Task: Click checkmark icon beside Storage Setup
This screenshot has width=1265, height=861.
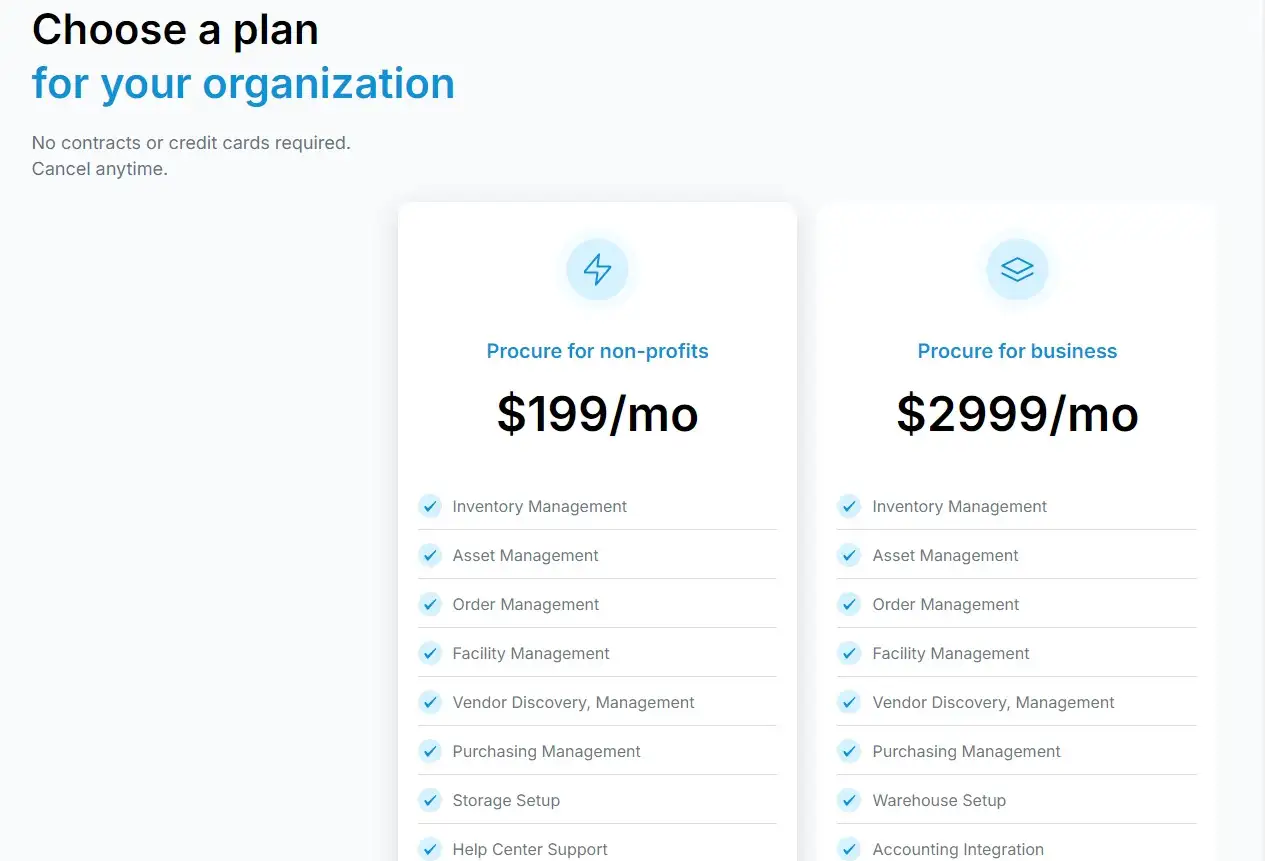Action: pos(430,800)
